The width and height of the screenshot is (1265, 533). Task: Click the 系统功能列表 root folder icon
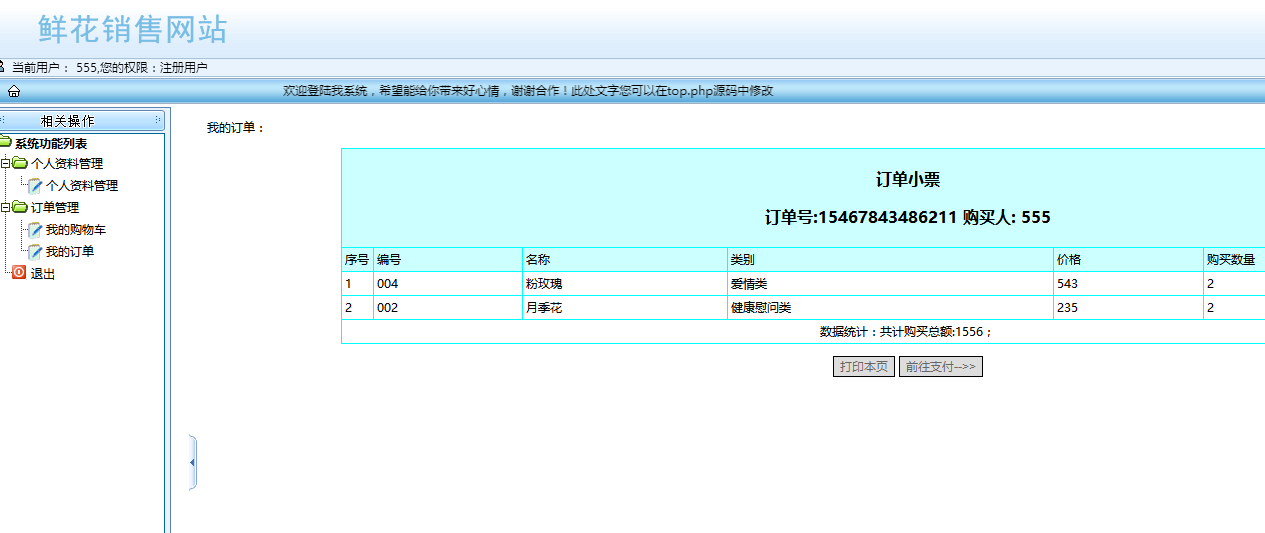pos(5,143)
